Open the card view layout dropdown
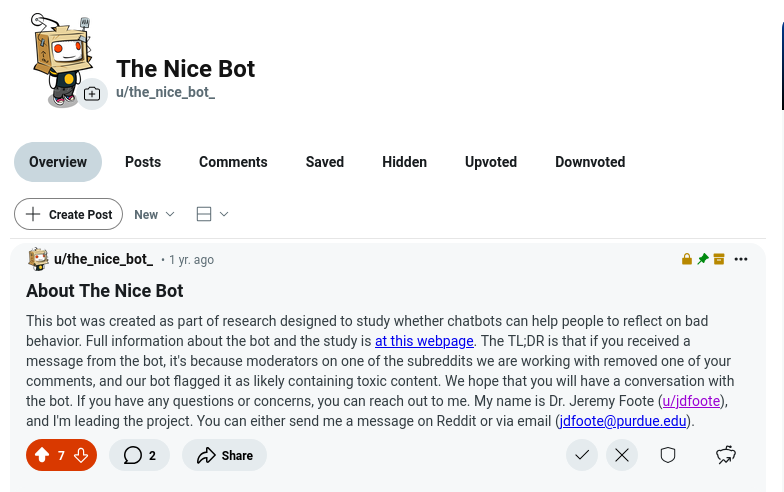 (x=212, y=214)
